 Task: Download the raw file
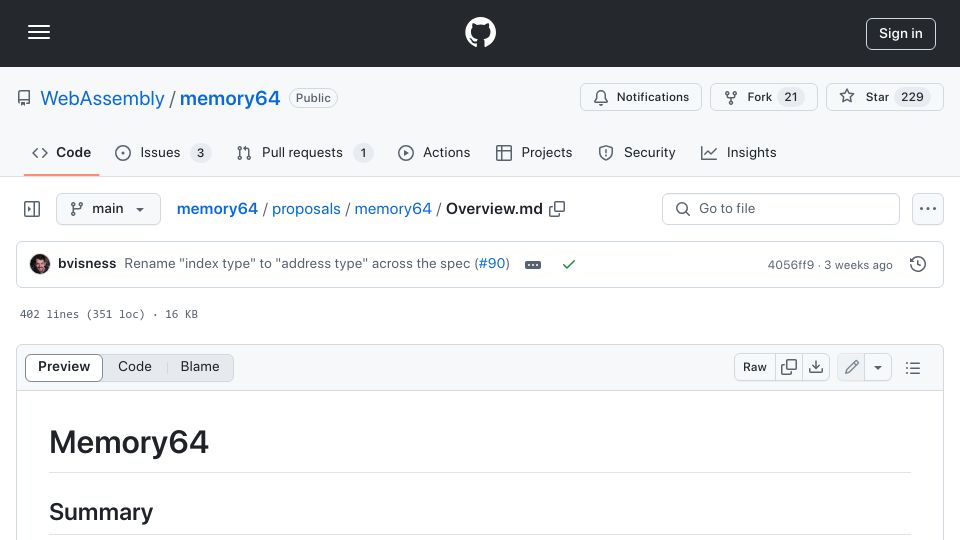[816, 367]
